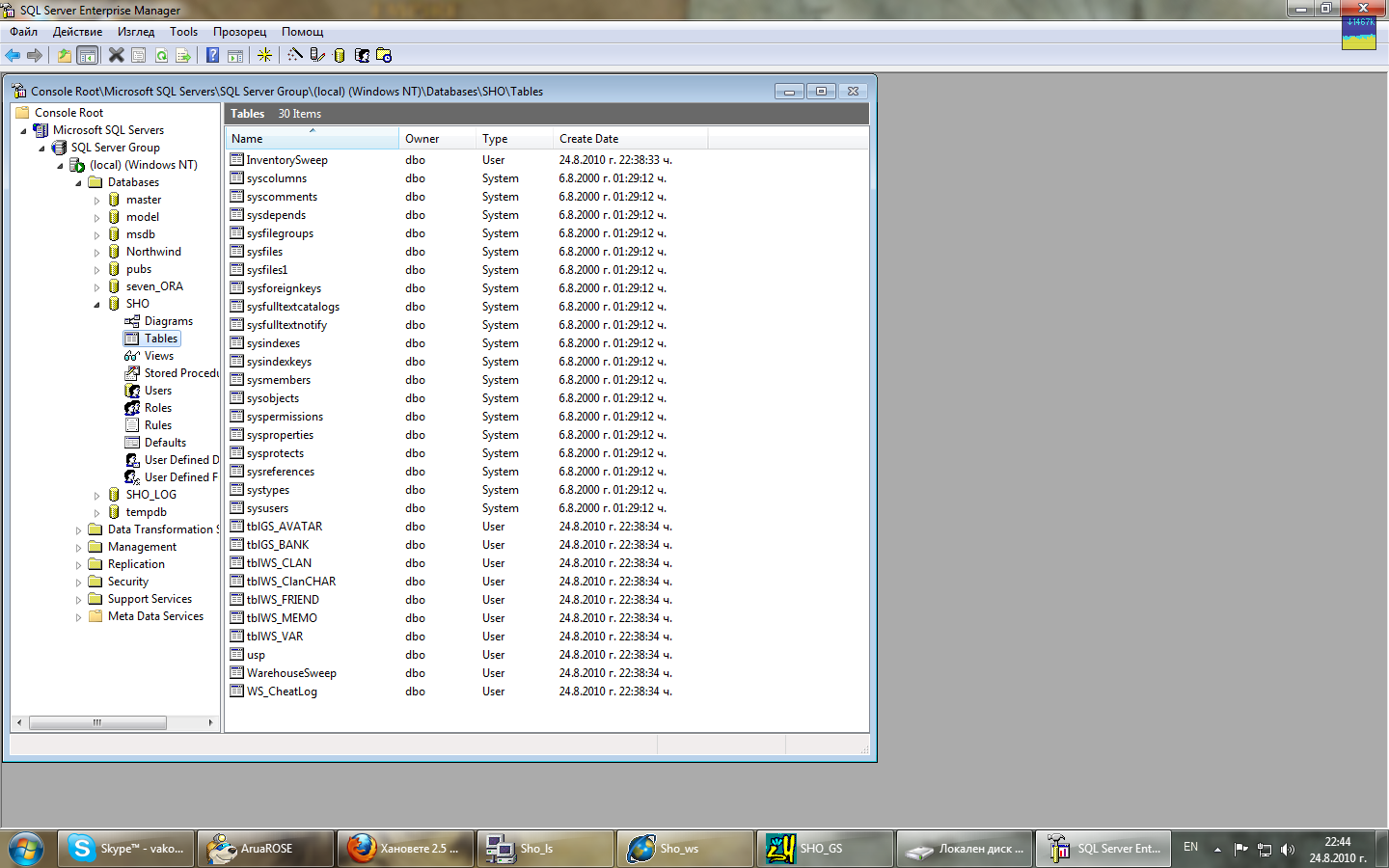1389x868 pixels.
Task: Open the Действие menu
Action: tap(77, 32)
